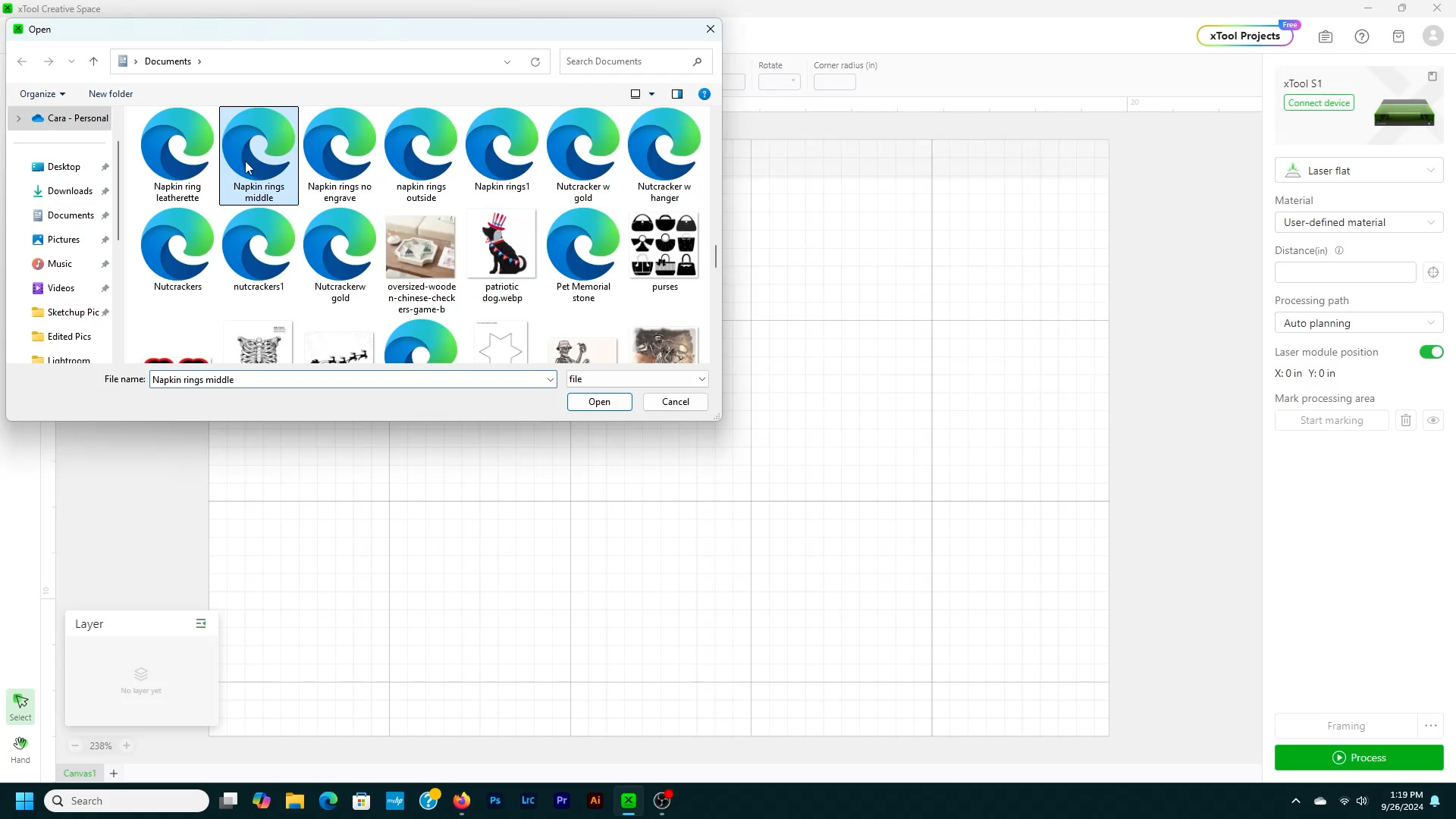Click the Distance input field
1456x819 pixels.
(1345, 272)
